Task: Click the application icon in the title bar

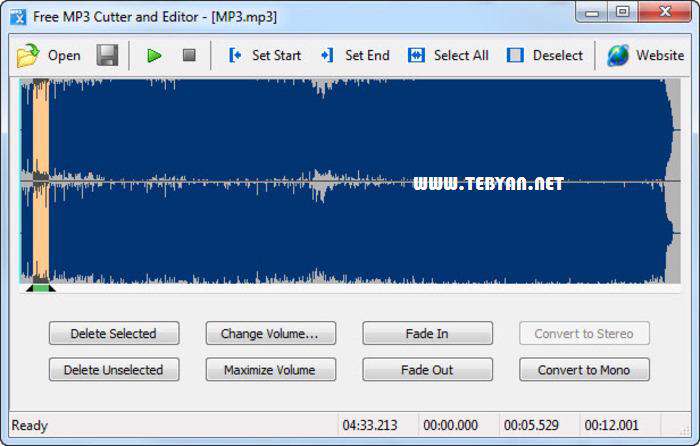Action: click(18, 17)
